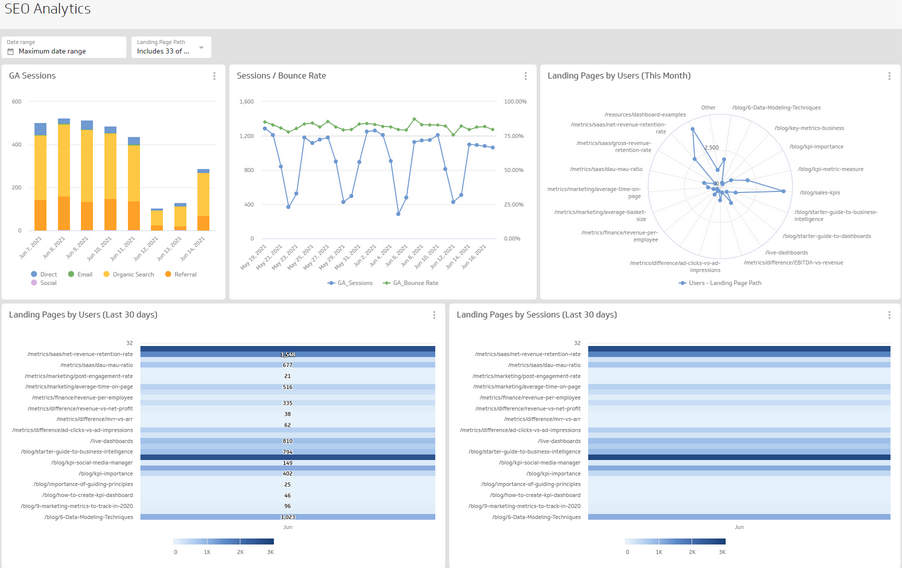
Task: Open Landing Pages by Users (Last 30 days) menu
Action: pos(434,315)
